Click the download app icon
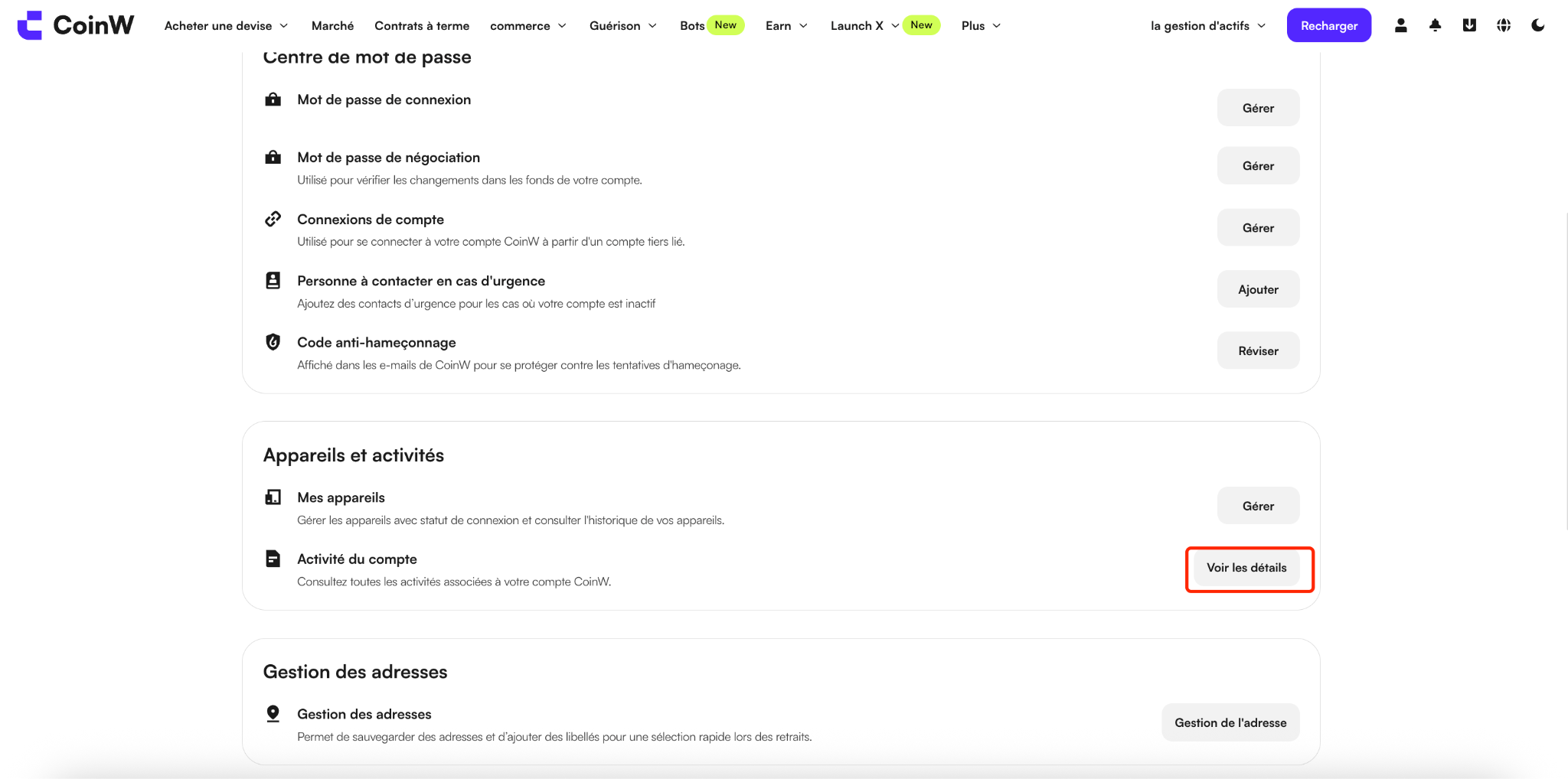1568x779 pixels. click(x=1469, y=25)
